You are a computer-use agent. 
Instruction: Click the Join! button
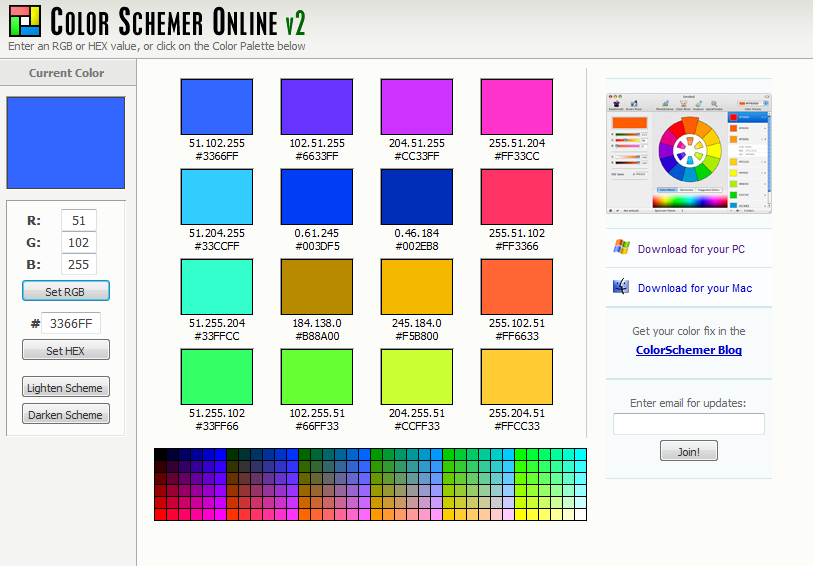[689, 451]
